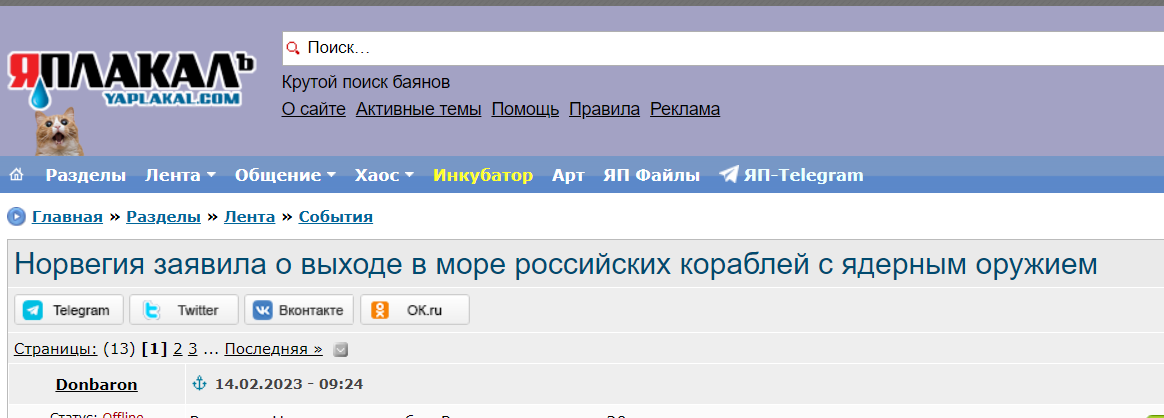
Task: Focus the Поиск search field
Action: pyautogui.click(x=723, y=48)
